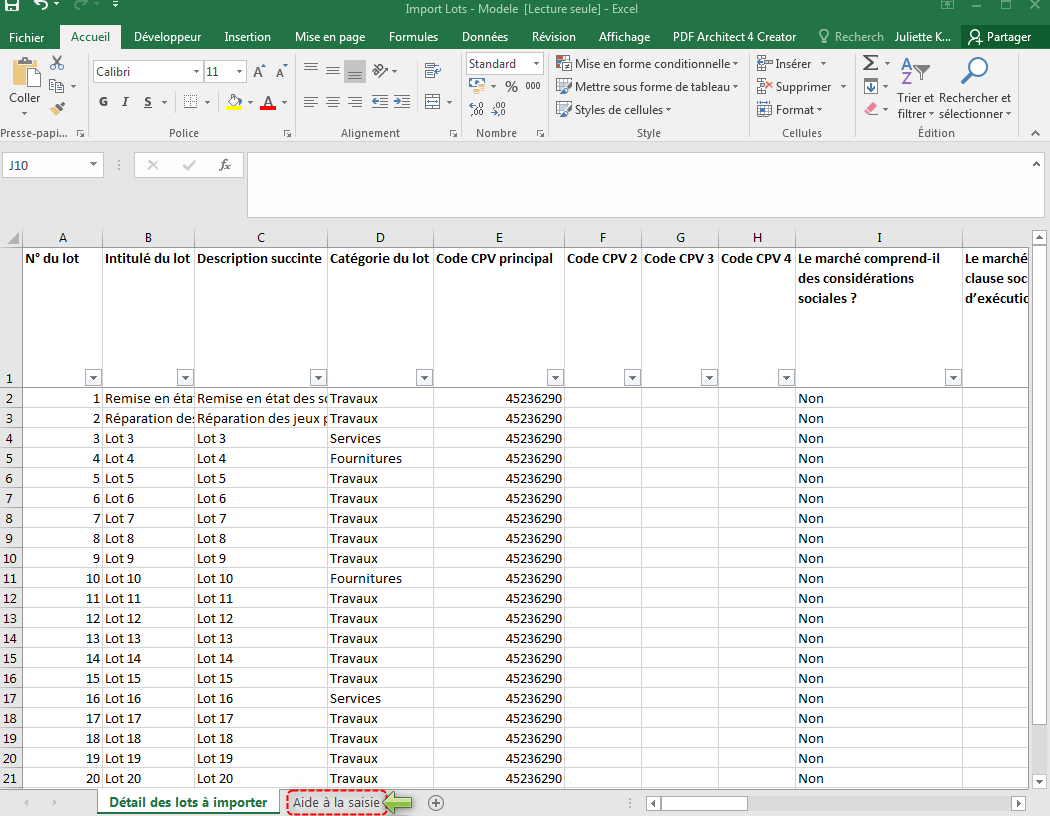1050x816 pixels.
Task: Click the Partager button
Action: pyautogui.click(x=1000, y=37)
